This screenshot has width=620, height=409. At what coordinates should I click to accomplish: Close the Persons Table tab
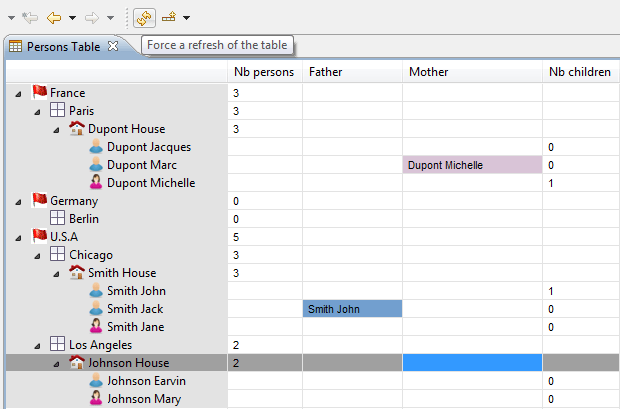pyautogui.click(x=113, y=46)
